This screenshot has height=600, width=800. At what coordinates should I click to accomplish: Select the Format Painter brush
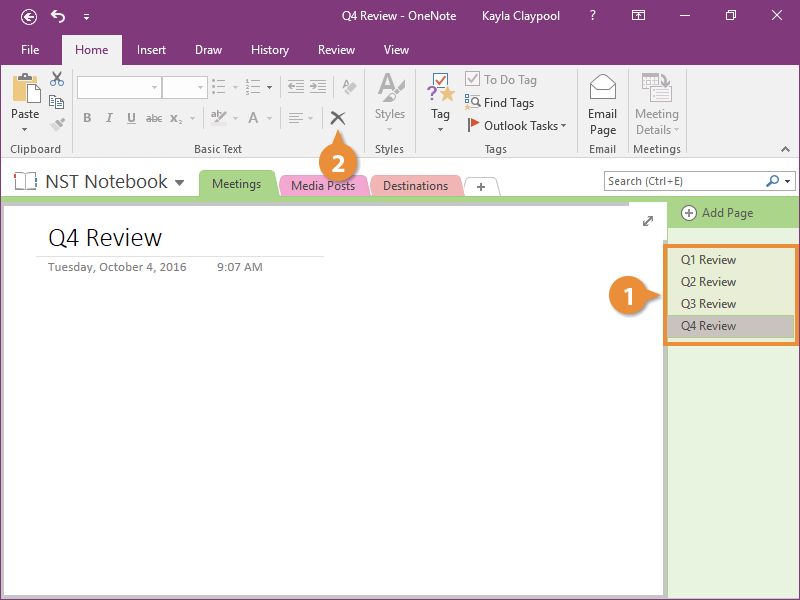tap(57, 124)
